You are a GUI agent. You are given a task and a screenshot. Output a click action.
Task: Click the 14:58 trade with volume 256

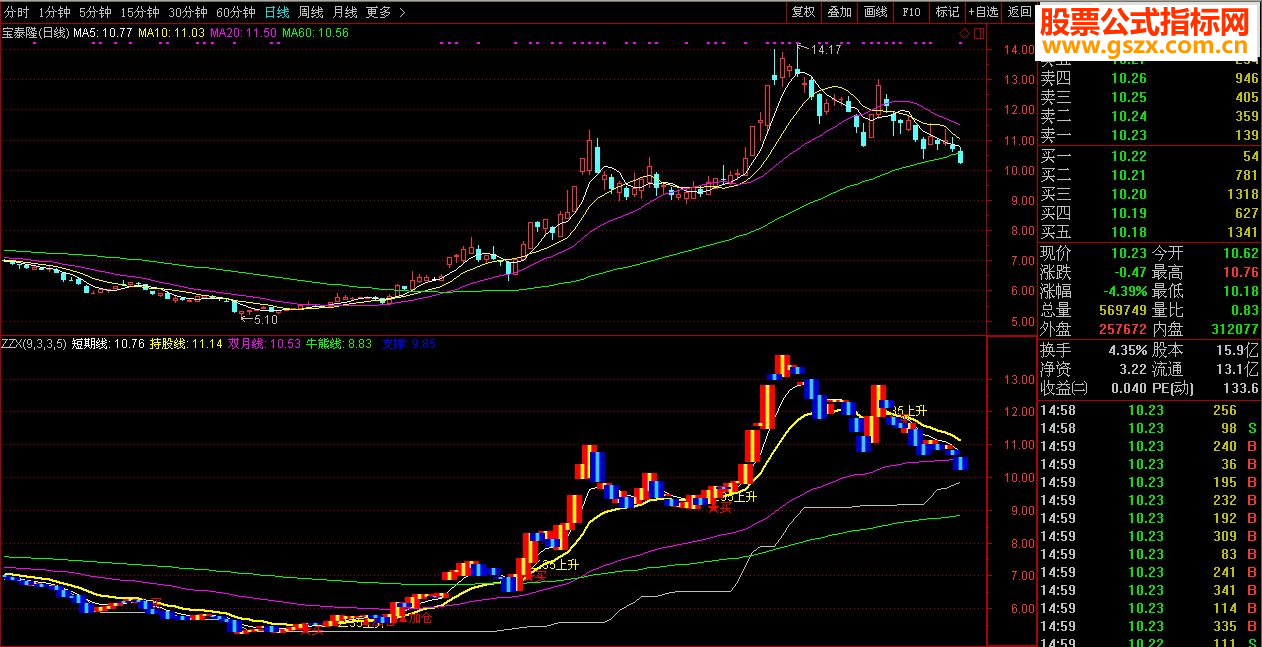pos(1148,410)
